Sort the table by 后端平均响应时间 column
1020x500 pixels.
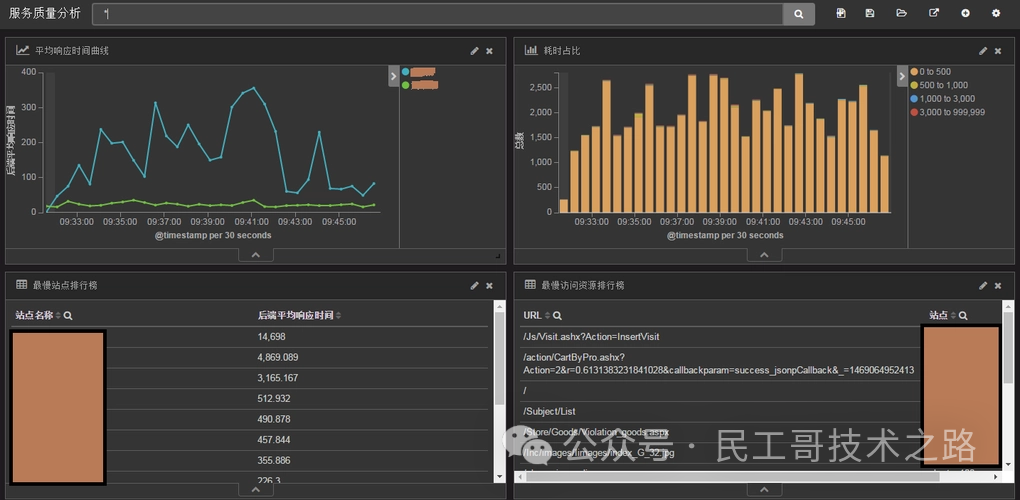click(338, 315)
